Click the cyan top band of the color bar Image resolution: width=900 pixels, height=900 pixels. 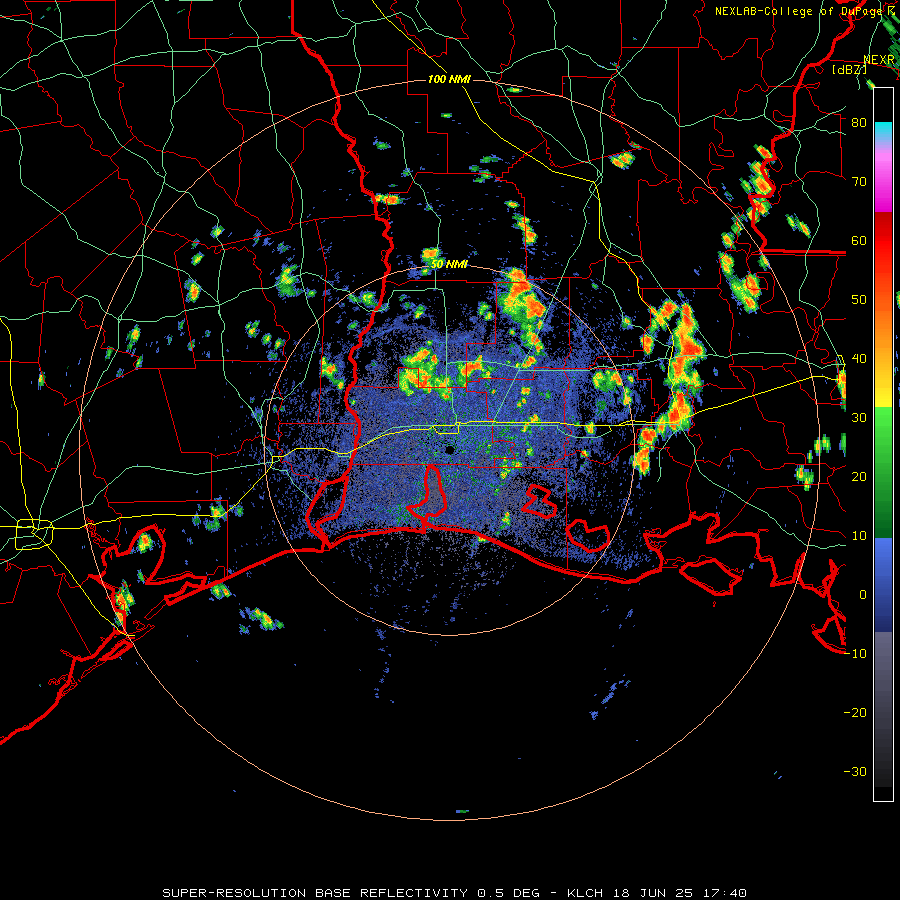pos(883,130)
